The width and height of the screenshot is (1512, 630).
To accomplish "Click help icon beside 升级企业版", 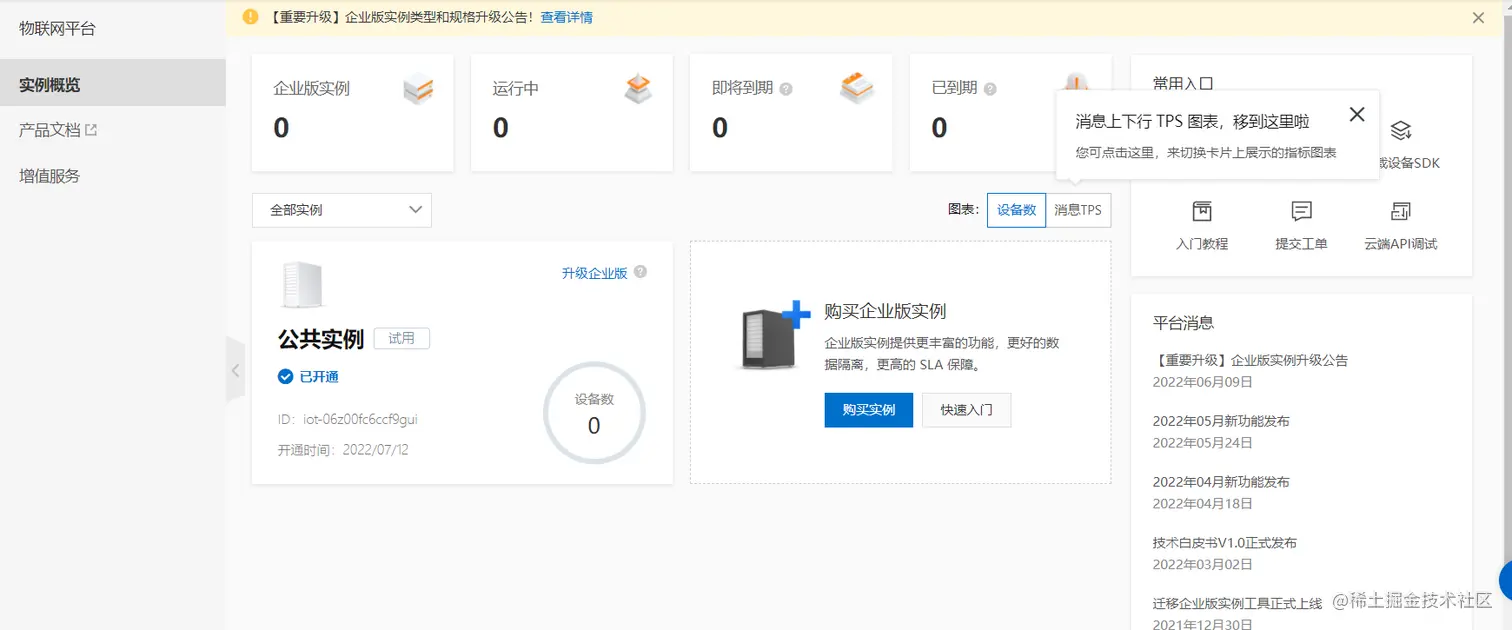I will point(640,272).
